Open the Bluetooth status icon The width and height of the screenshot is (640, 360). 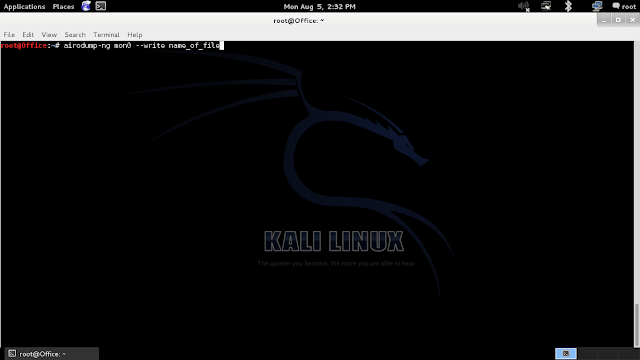click(x=568, y=6)
